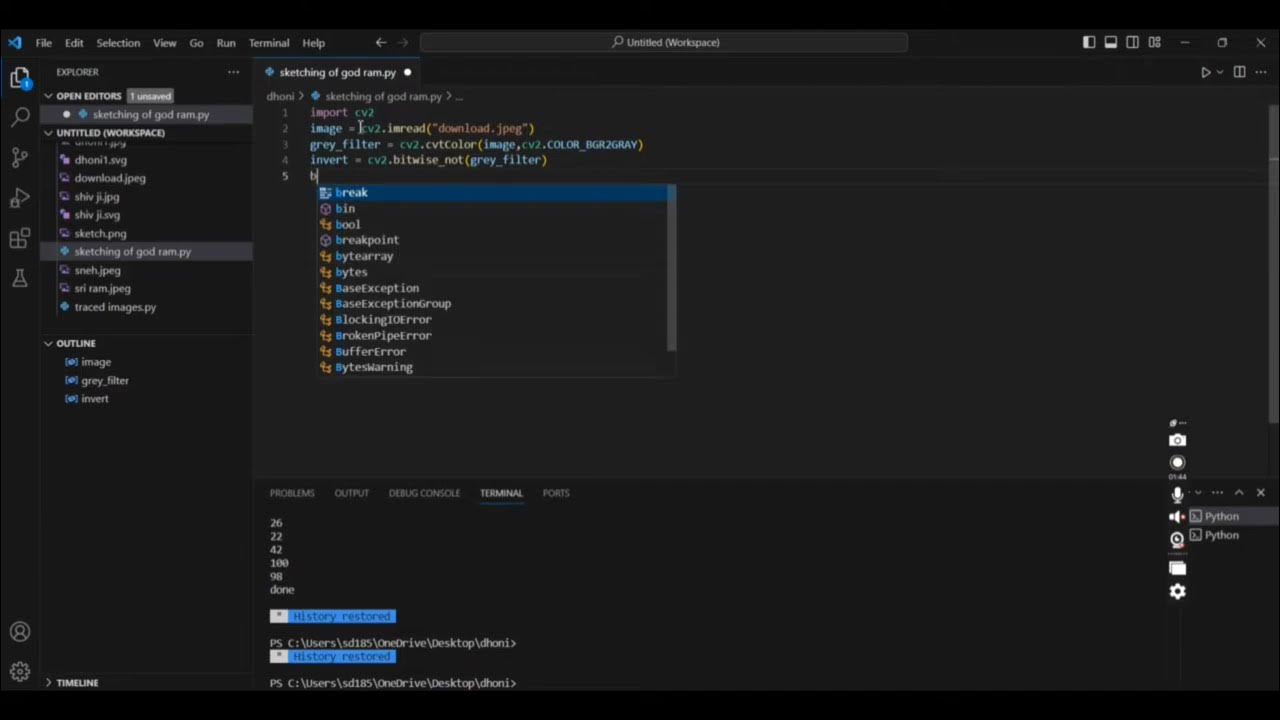1280x720 pixels.
Task: Take a screenshot with recorder camera icon
Action: pos(1178,440)
